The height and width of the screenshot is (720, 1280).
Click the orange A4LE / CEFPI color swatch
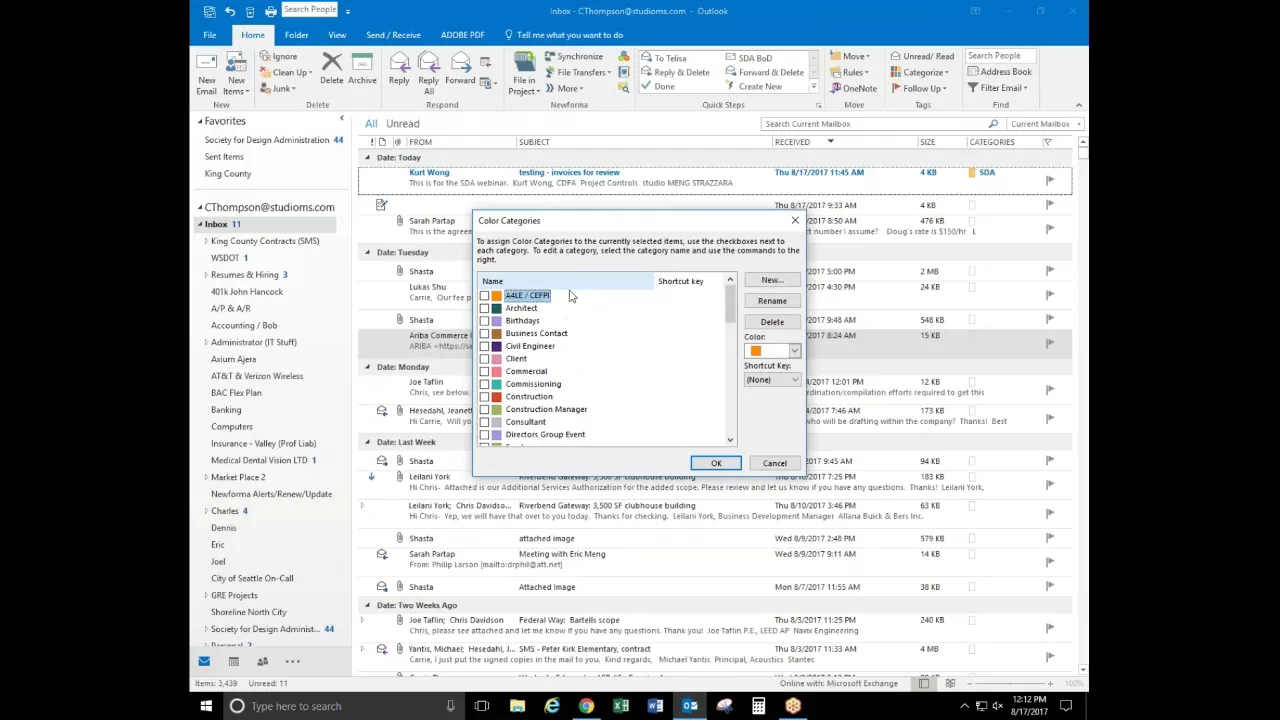coord(496,296)
